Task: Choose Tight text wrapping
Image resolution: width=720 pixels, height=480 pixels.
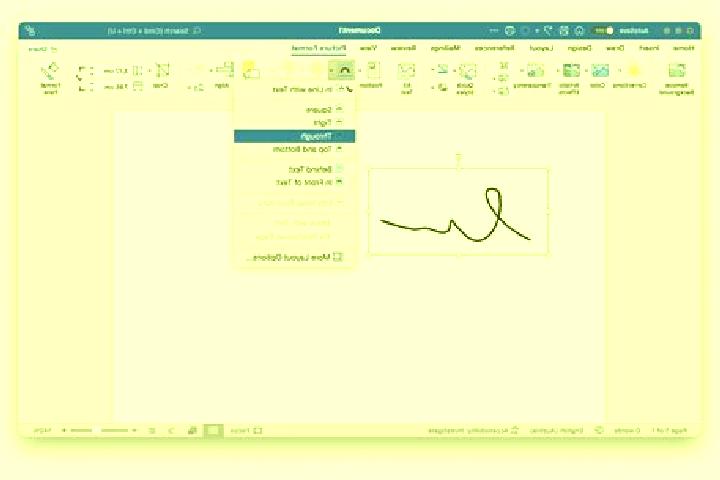Action: 294,123
